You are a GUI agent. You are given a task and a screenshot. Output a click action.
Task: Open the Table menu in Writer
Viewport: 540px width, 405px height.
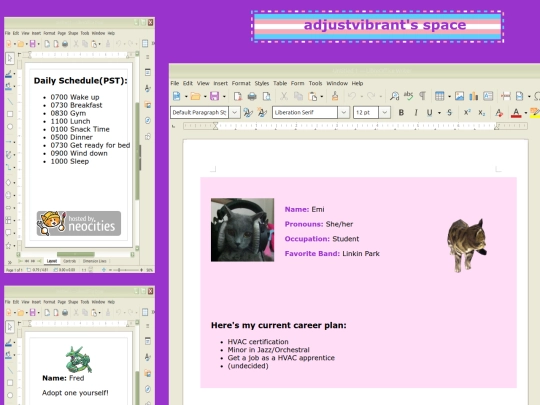click(280, 83)
